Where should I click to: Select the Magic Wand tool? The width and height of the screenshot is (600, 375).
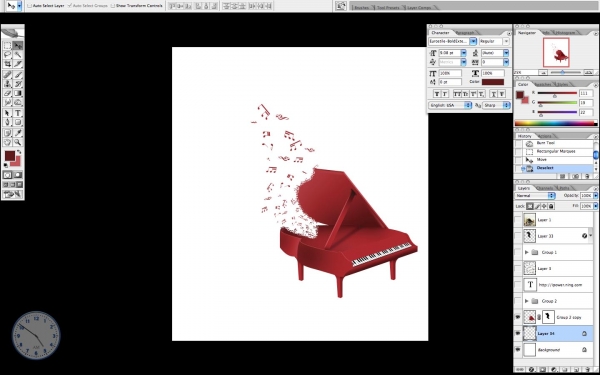click(x=18, y=55)
